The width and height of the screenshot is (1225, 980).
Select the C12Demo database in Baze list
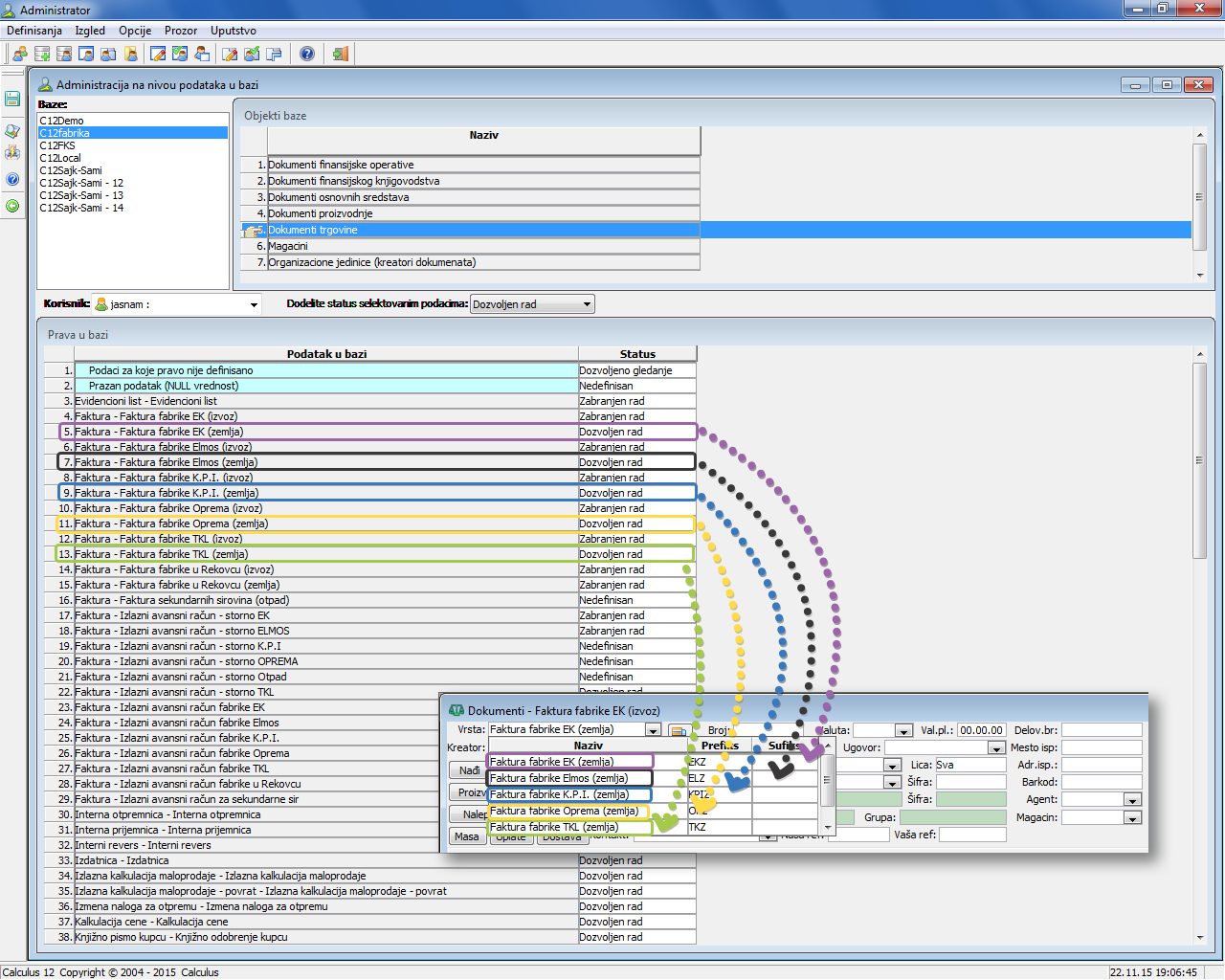[x=133, y=121]
